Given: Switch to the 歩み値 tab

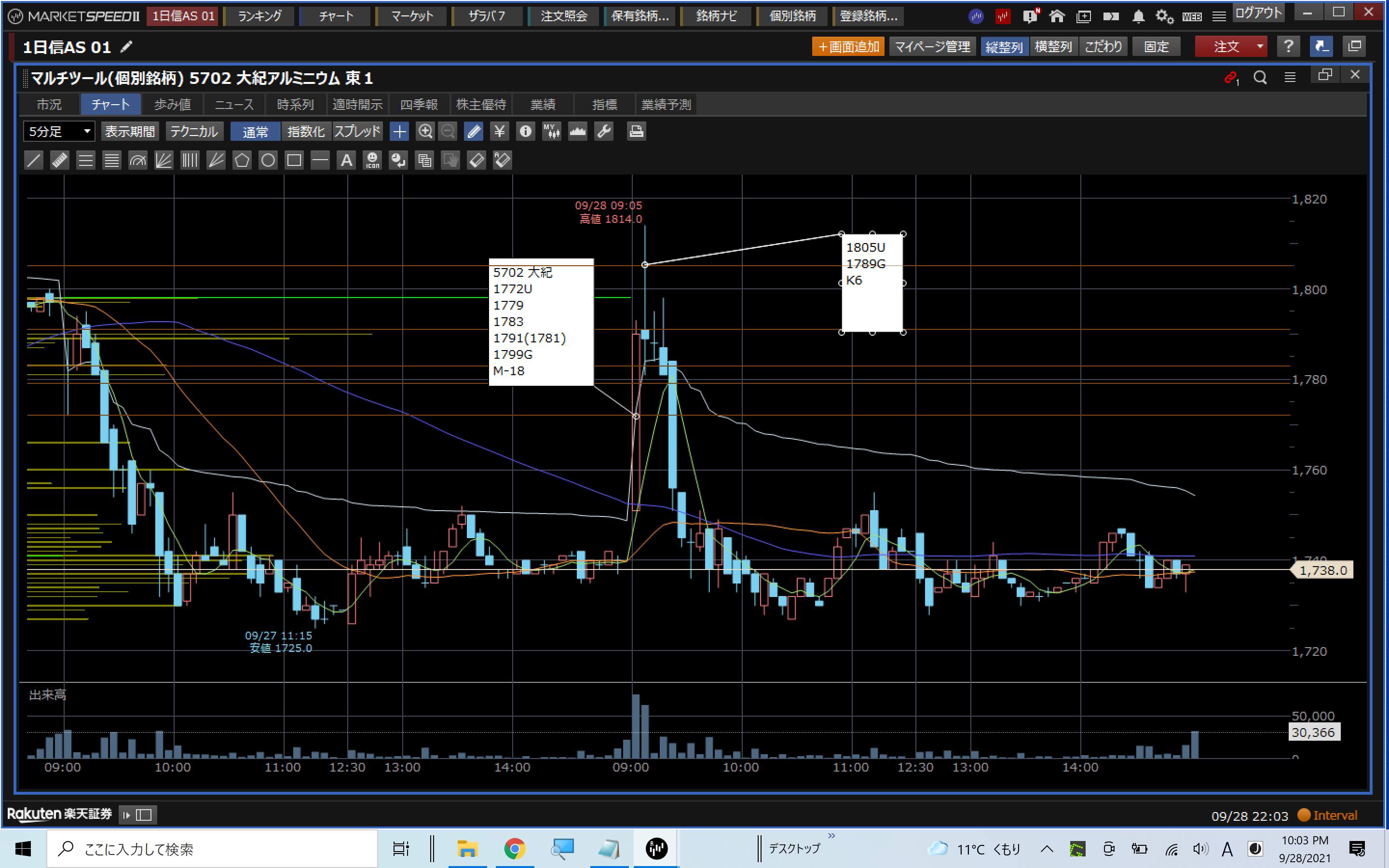Looking at the screenshot, I should click(x=172, y=105).
